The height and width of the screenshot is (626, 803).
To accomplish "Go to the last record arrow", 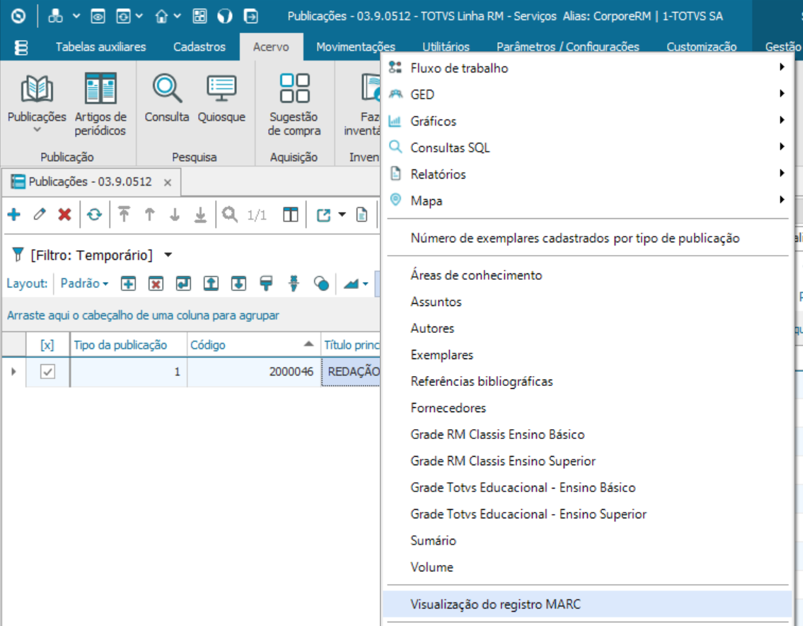I will 200,214.
